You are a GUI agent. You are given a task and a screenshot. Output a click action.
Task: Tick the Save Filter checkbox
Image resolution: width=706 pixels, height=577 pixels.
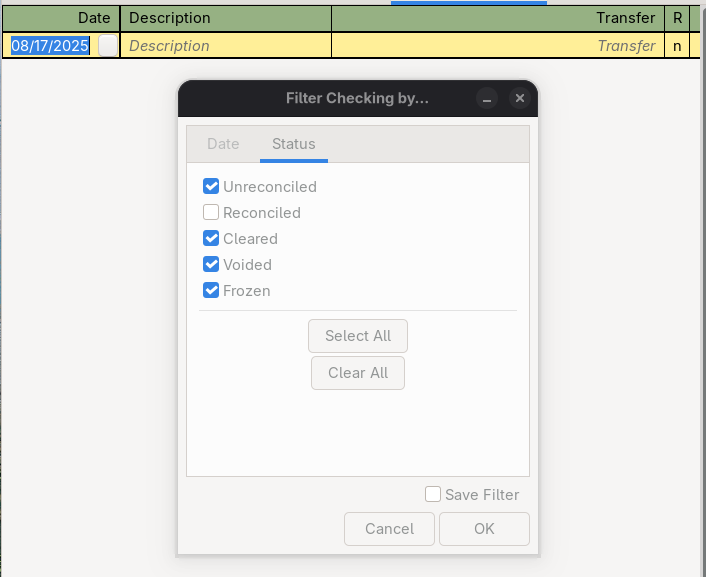[x=433, y=494]
